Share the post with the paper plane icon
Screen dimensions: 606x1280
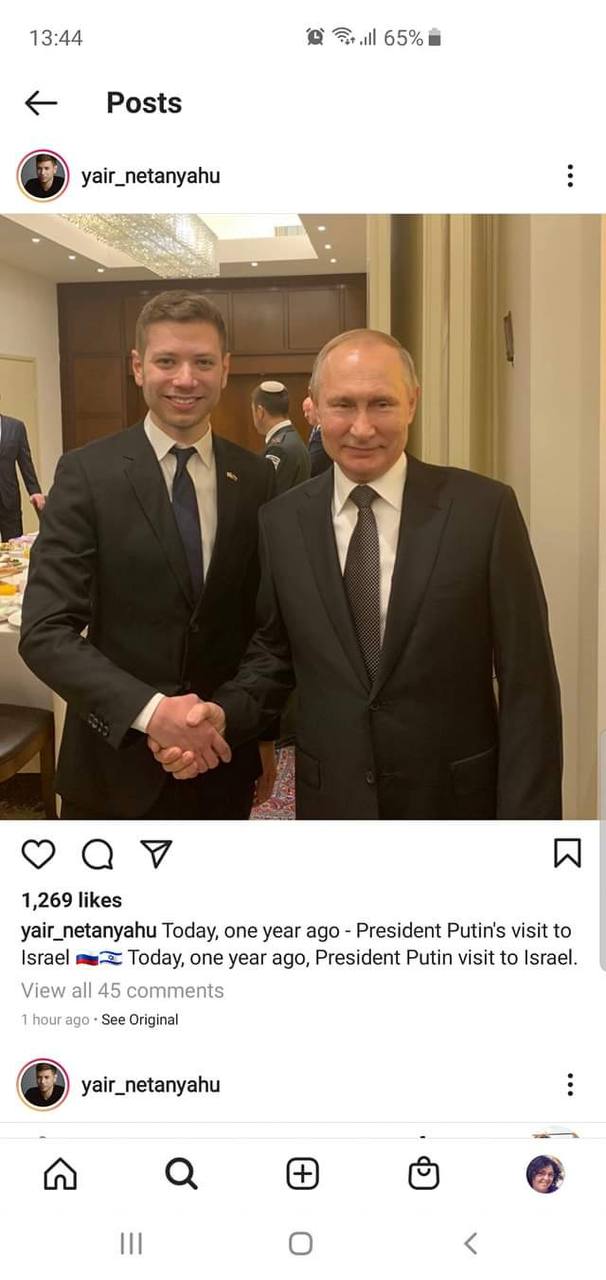pyautogui.click(x=156, y=853)
